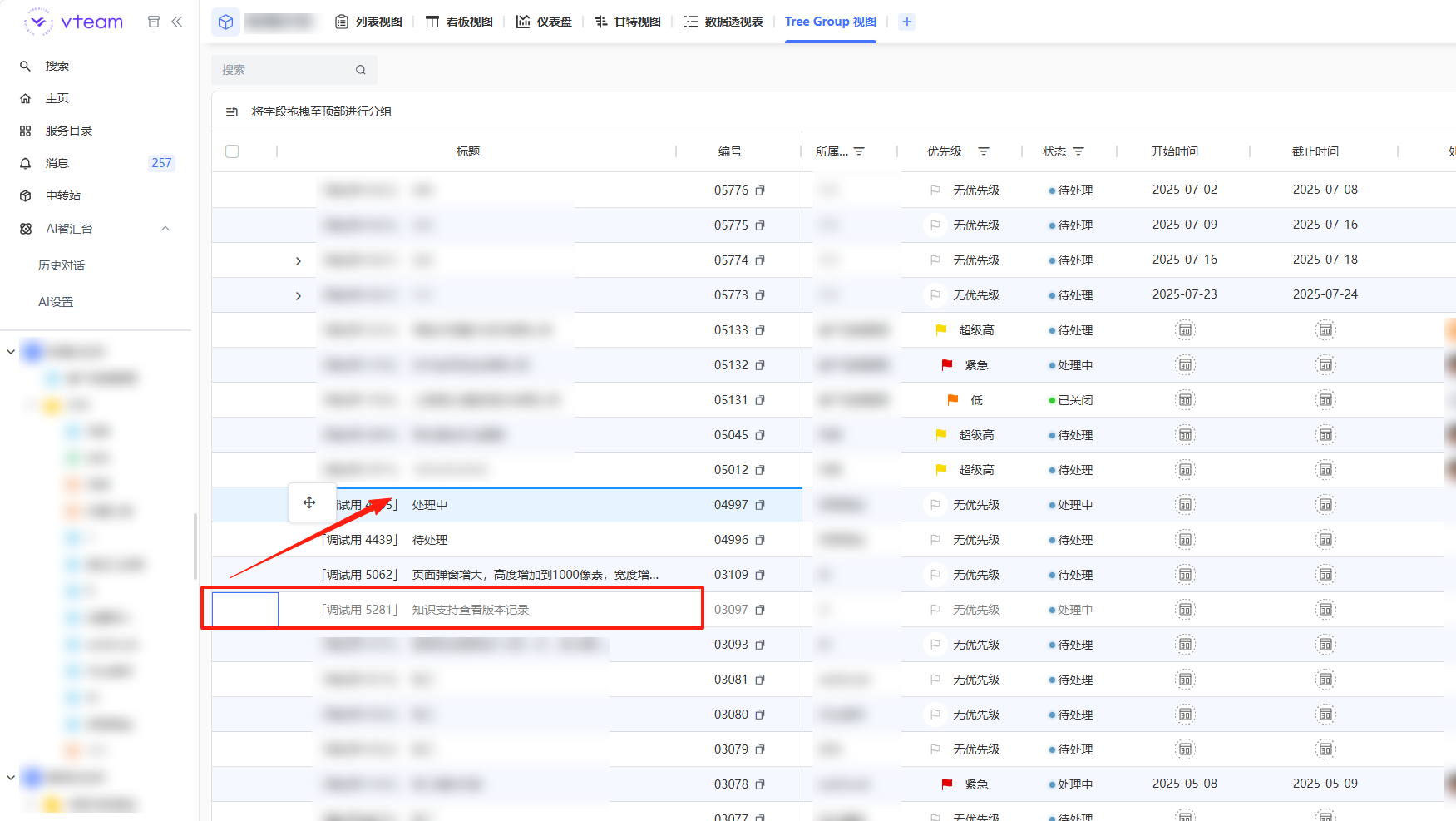Copy the ID number 03078
1456x821 pixels.
pyautogui.click(x=760, y=784)
